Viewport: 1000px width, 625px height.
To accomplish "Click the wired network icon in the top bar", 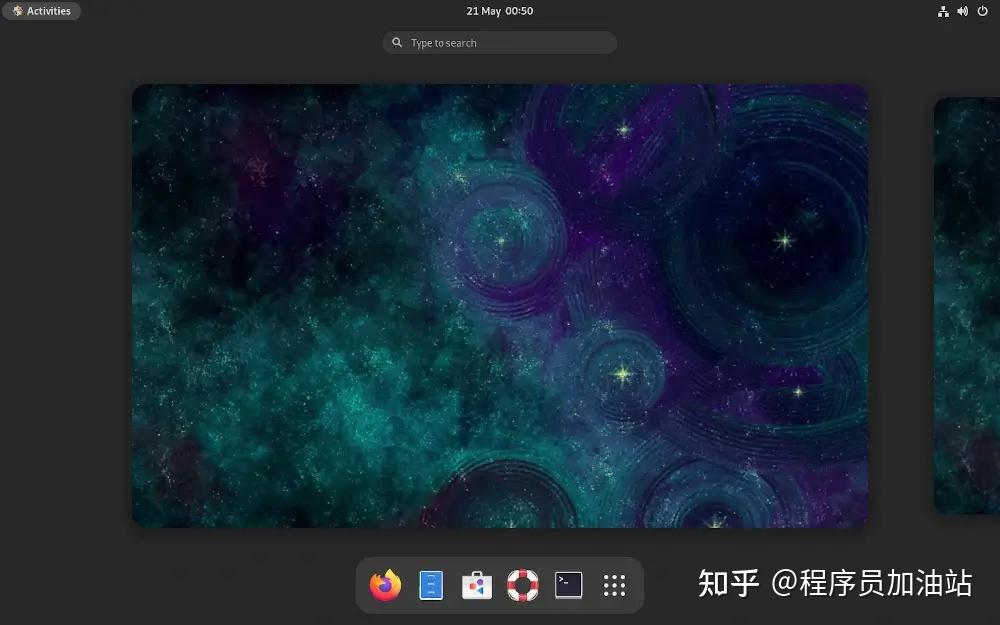I will 943,11.
